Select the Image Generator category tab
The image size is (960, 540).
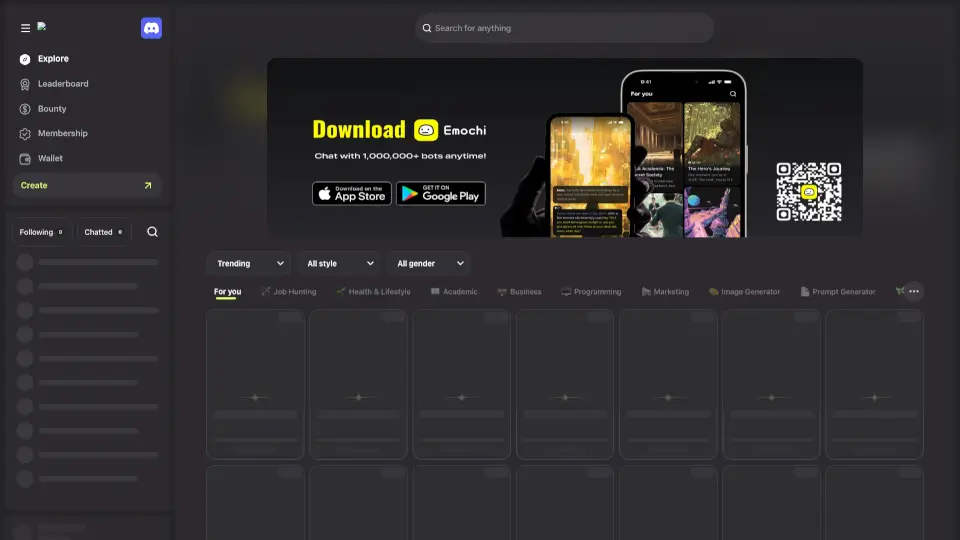click(744, 292)
